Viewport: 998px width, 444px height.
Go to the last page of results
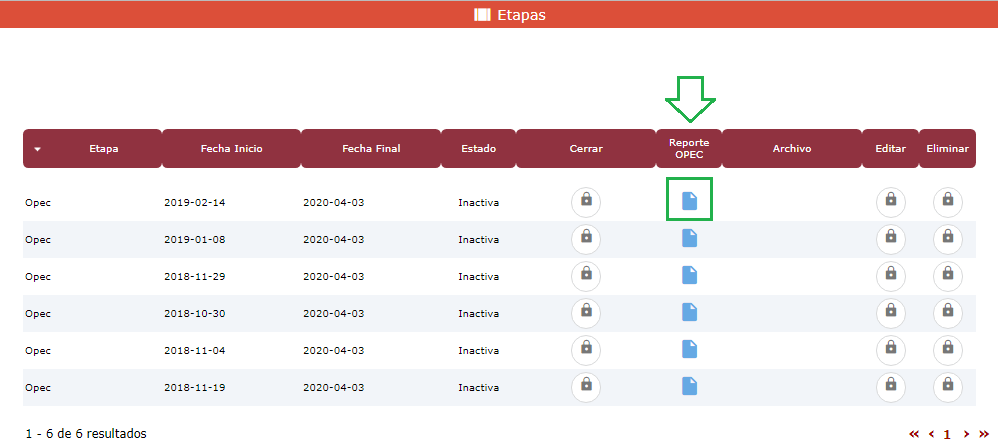[x=983, y=434]
